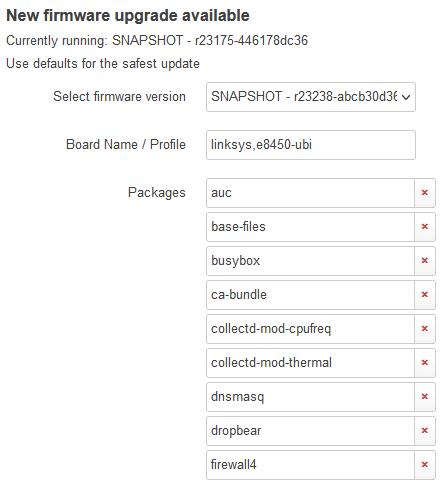
Task: Click the firewall4 package text field
Action: tap(310, 465)
